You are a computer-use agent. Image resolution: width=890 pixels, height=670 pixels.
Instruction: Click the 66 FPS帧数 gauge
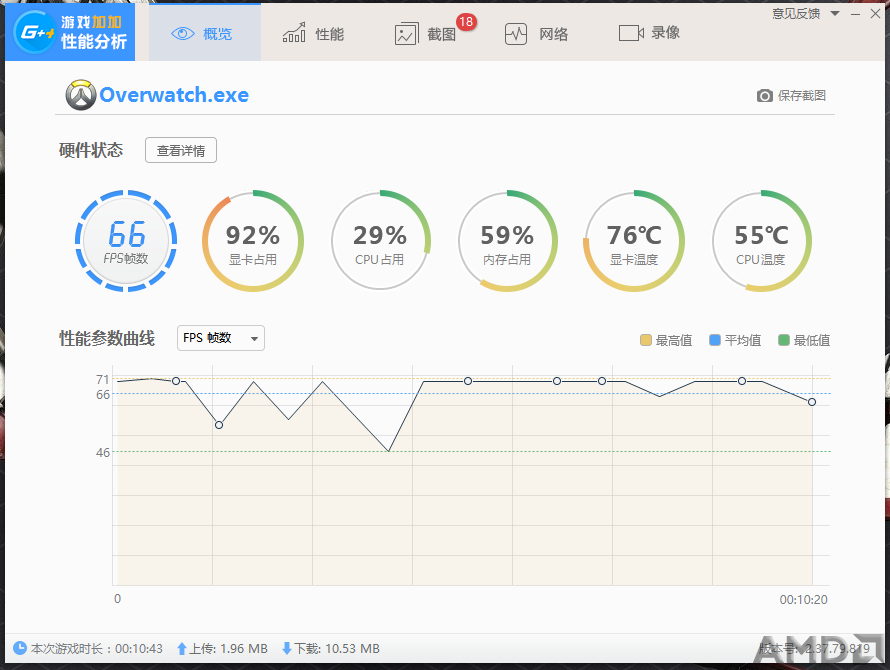coord(126,241)
